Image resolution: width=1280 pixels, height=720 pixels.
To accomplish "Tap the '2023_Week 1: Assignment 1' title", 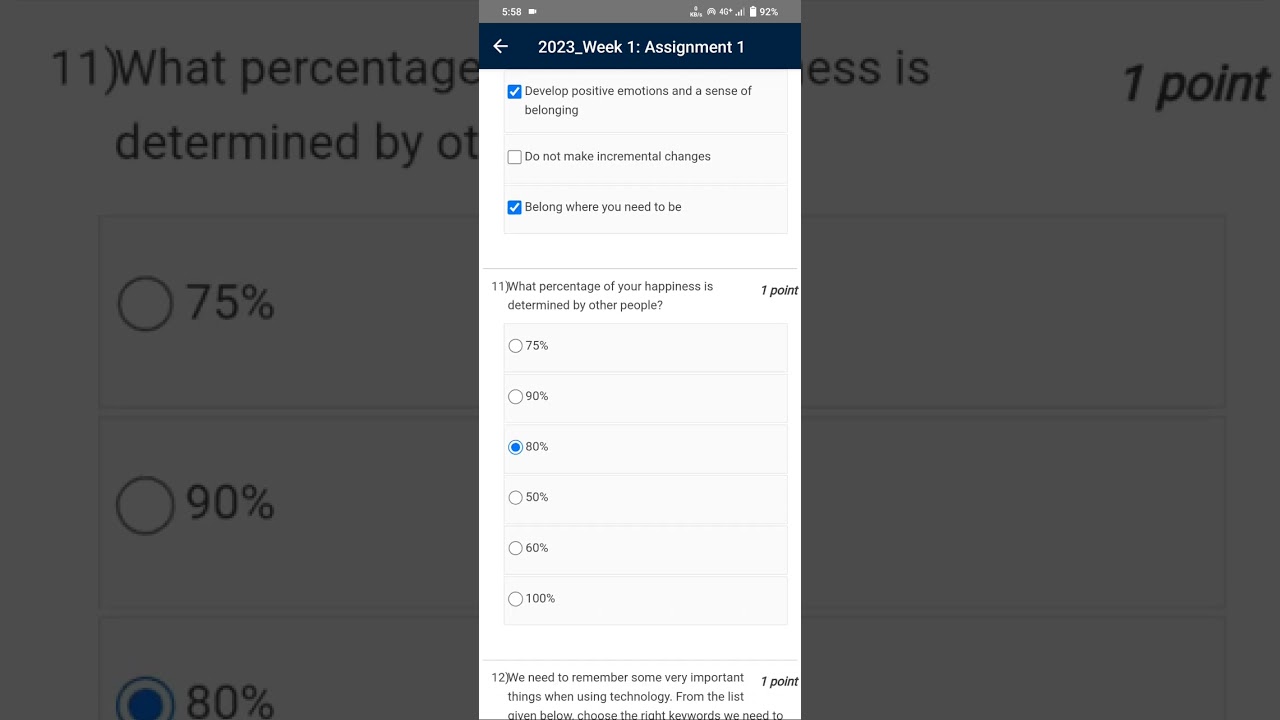I will 641,47.
